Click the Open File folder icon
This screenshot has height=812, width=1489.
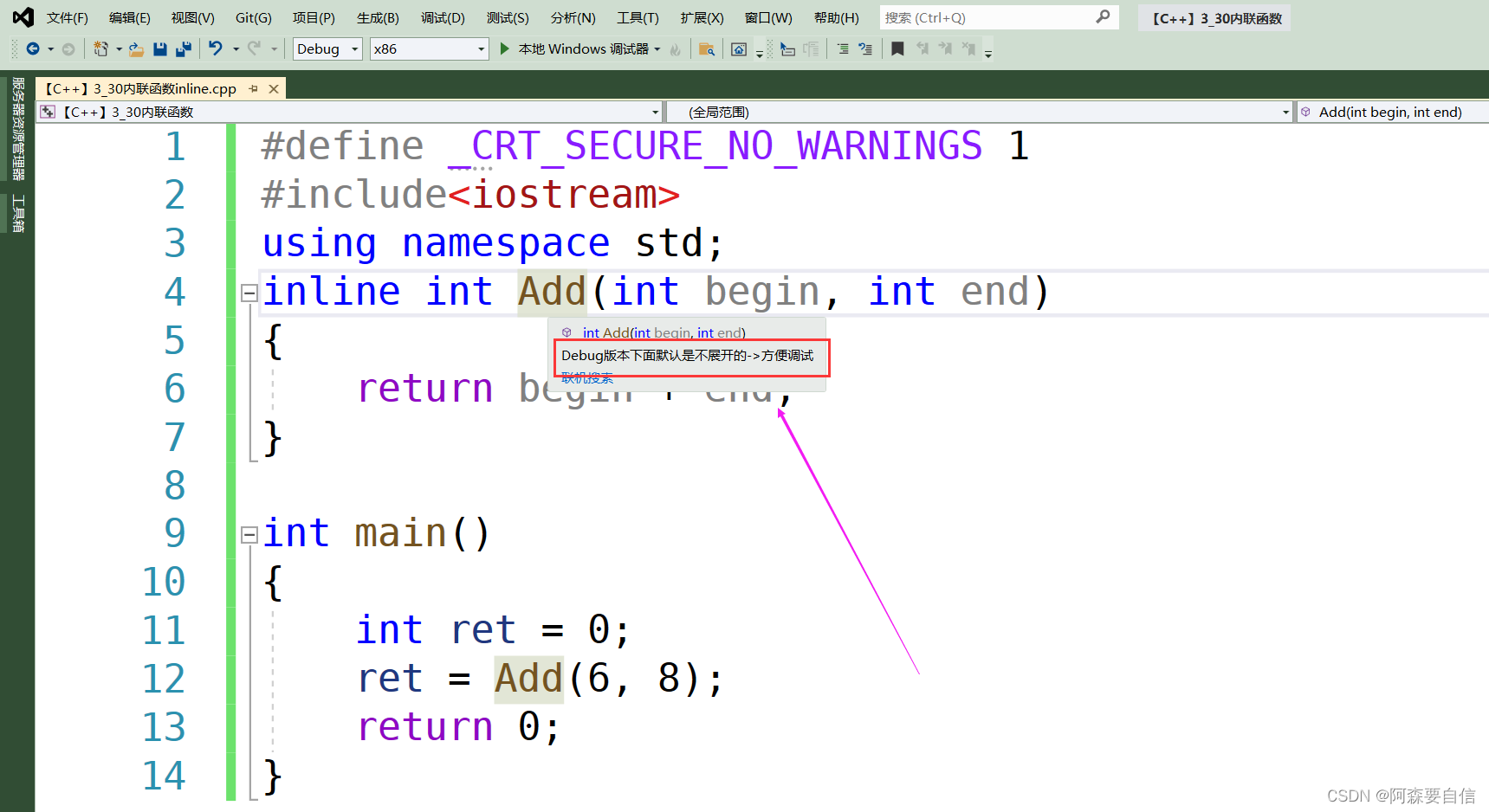[136, 49]
